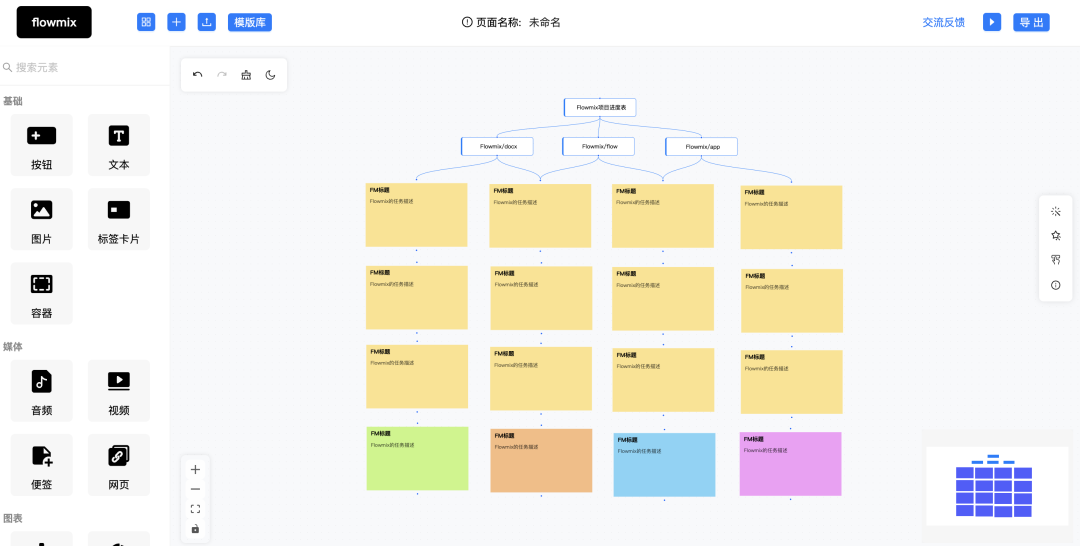Click the format brush icon in the right toolbar

pyautogui.click(x=1055, y=260)
